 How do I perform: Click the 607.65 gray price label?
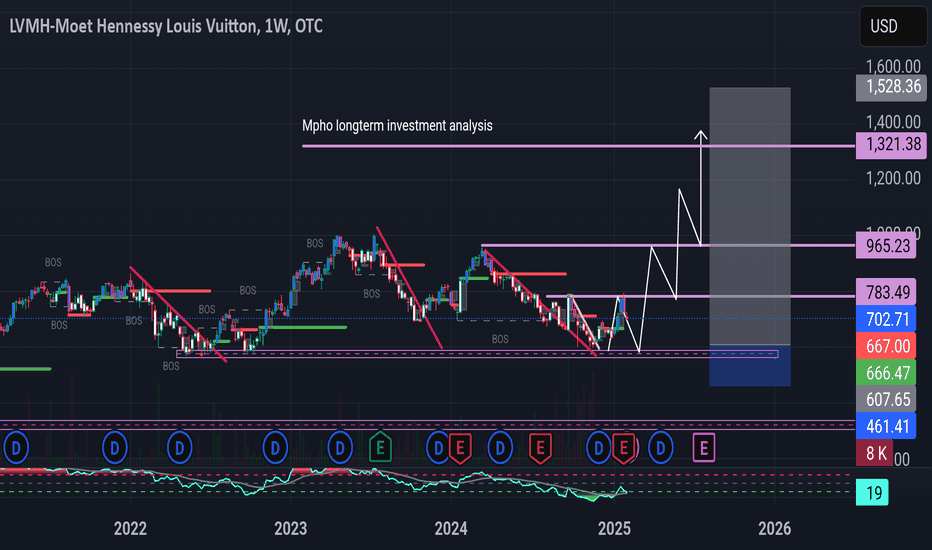click(886, 400)
